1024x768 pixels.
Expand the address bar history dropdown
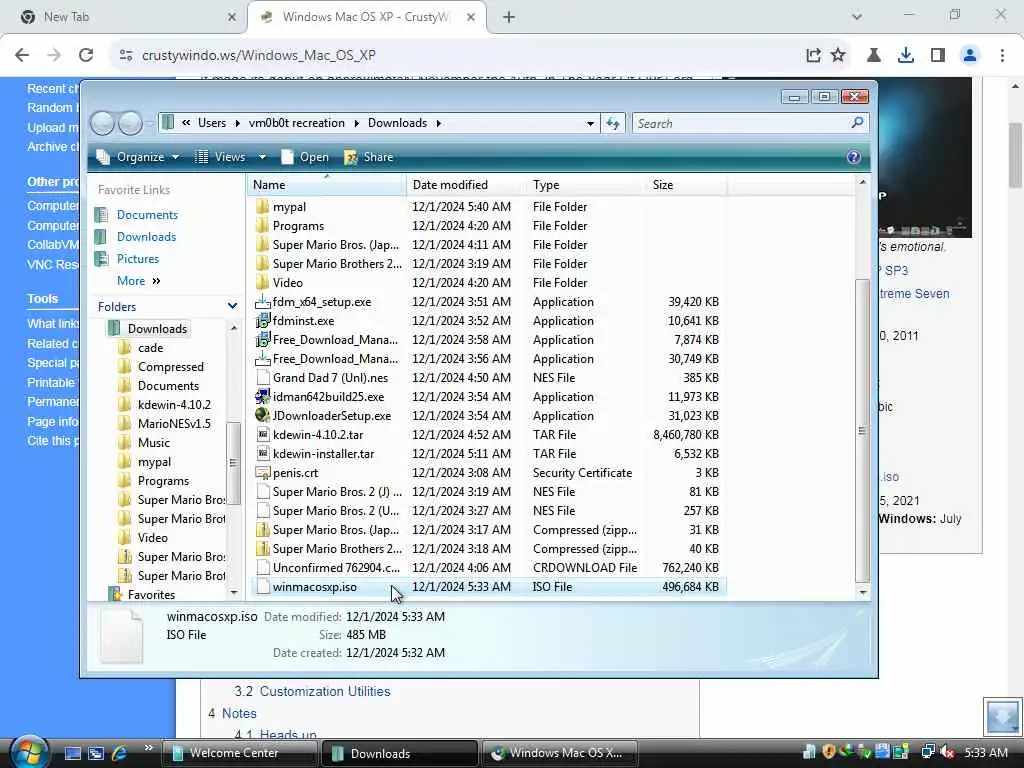click(x=590, y=123)
